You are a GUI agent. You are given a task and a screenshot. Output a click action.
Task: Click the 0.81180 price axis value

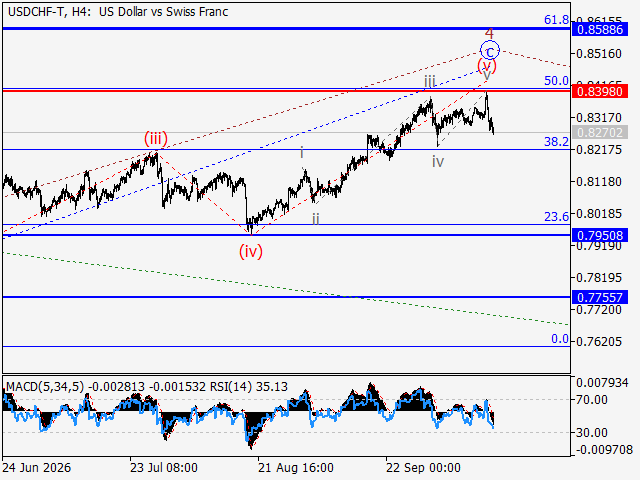(x=599, y=182)
